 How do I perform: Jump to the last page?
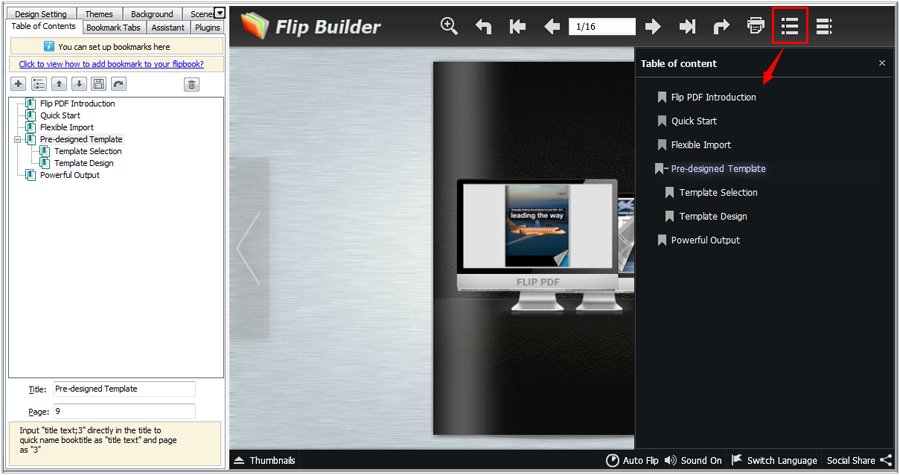click(x=687, y=26)
